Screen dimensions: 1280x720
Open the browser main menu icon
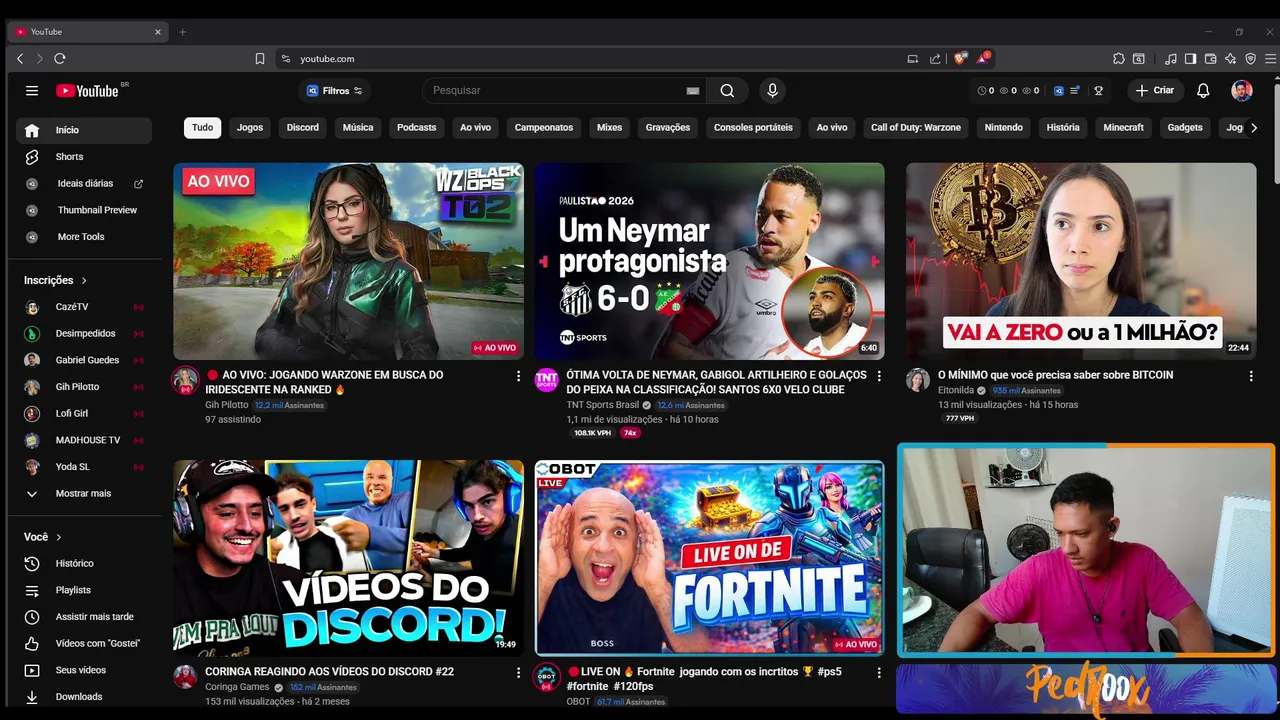pos(1270,59)
